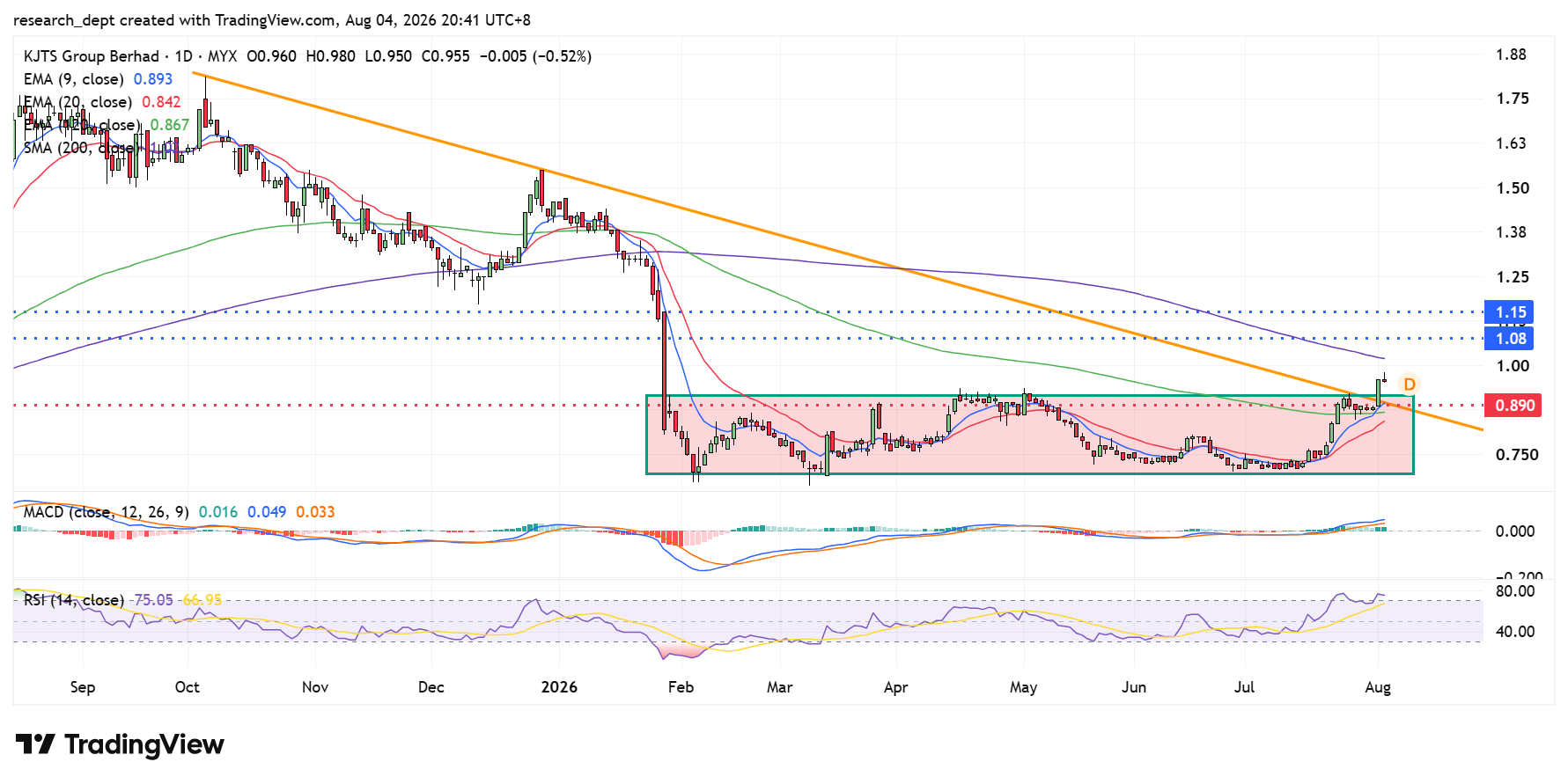Click the 1.50 price axis label
The width and height of the screenshot is (1568, 784).
point(1513,188)
